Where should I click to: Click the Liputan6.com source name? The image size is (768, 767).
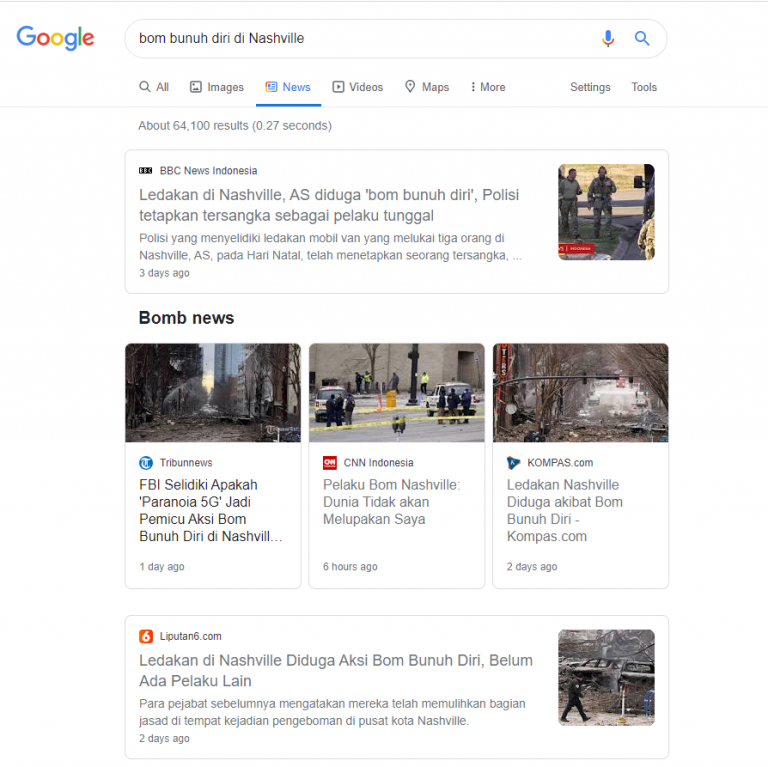[191, 636]
